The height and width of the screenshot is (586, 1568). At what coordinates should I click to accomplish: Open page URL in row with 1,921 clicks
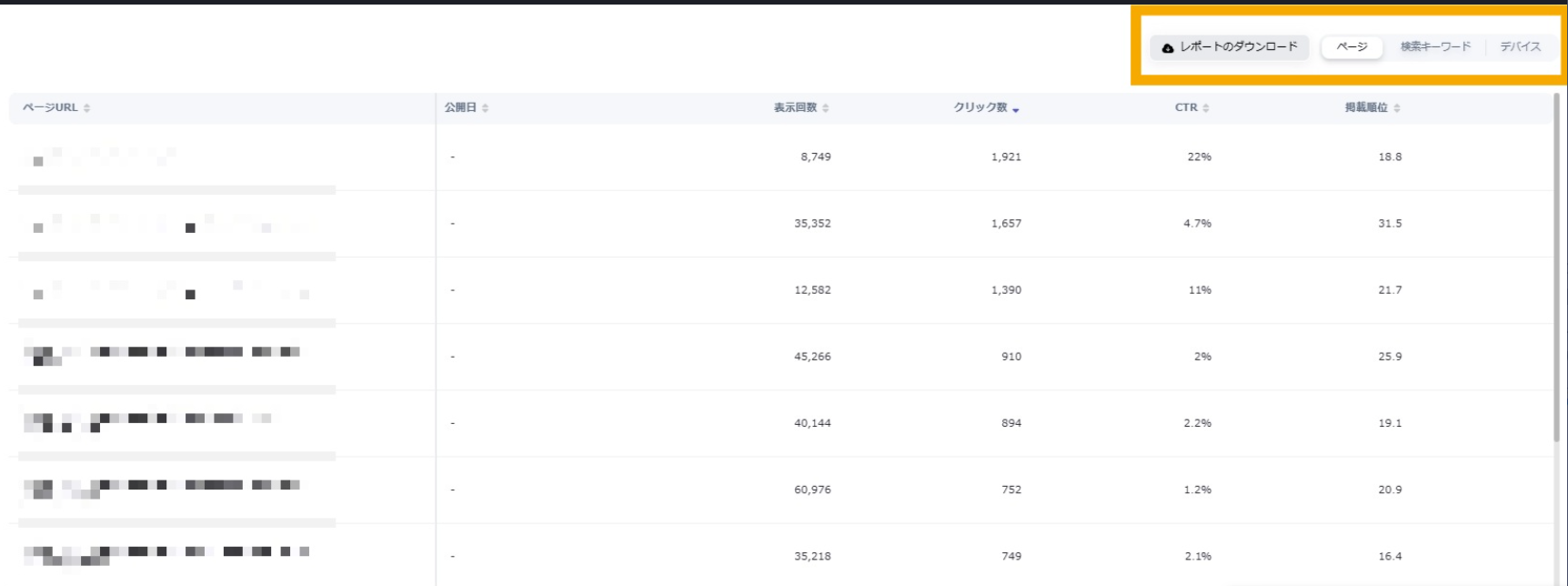100,157
